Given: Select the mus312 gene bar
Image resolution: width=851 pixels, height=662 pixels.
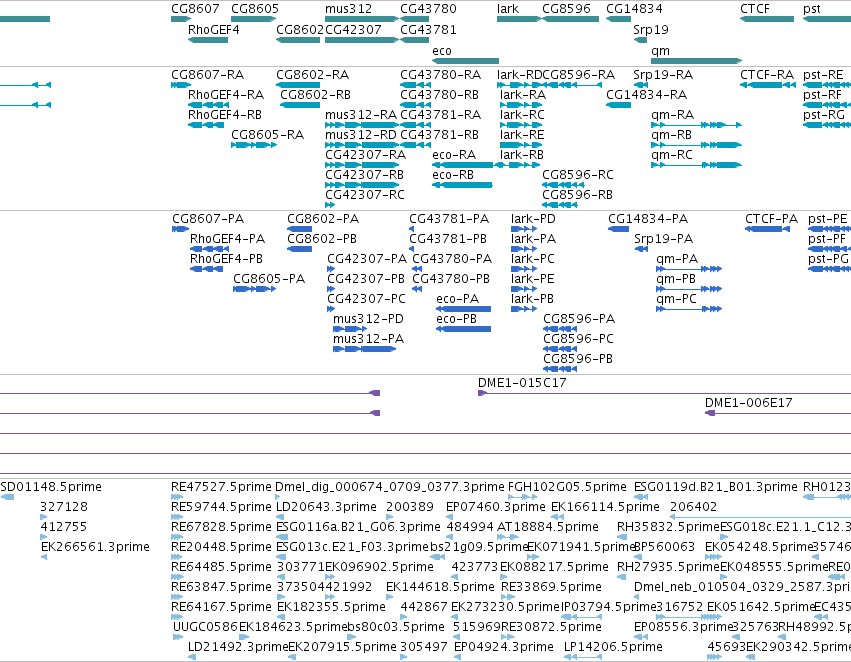Looking at the screenshot, I should (361, 19).
